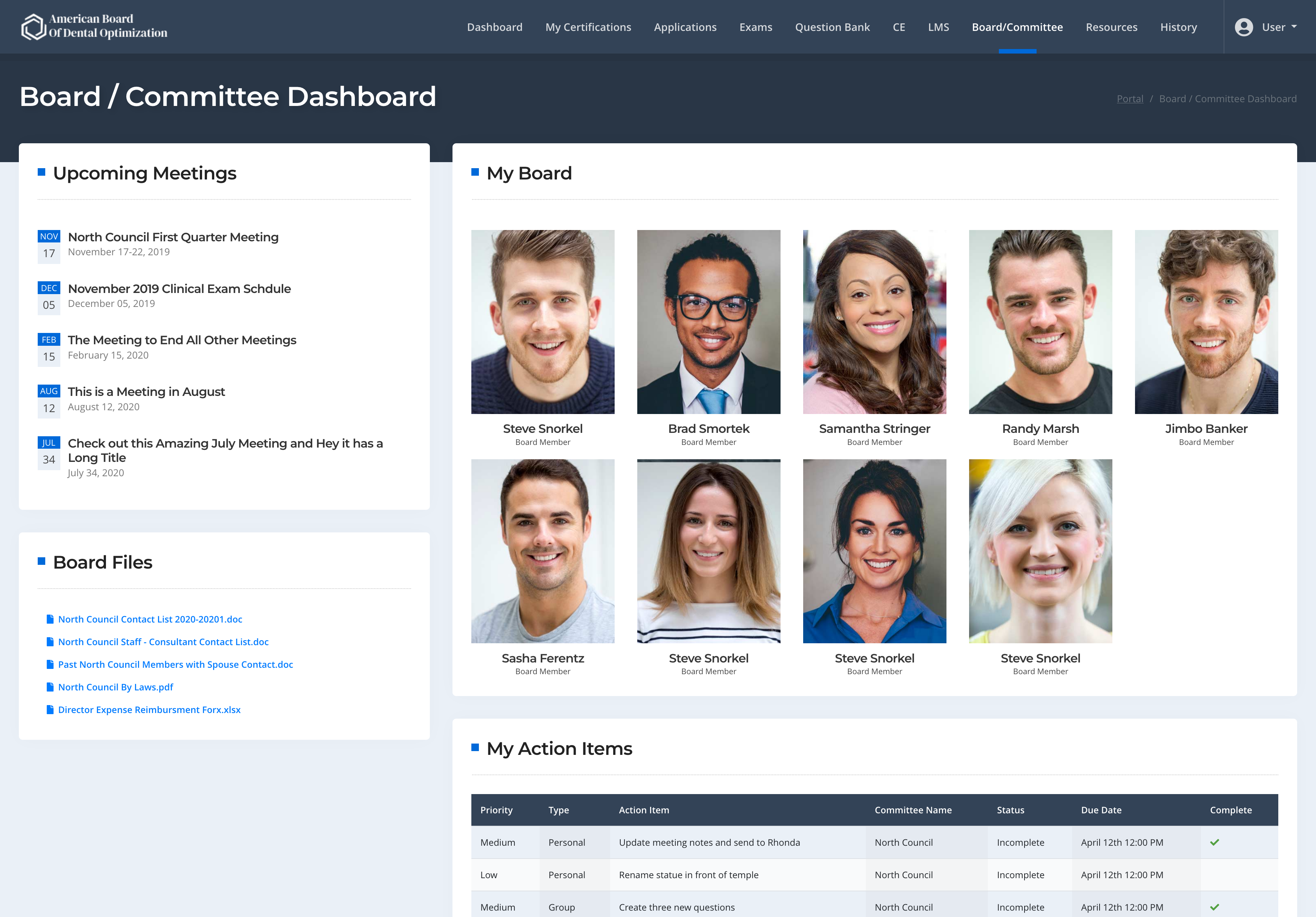This screenshot has height=917, width=1316.
Task: Go to My Certifications in navigation
Action: (587, 27)
